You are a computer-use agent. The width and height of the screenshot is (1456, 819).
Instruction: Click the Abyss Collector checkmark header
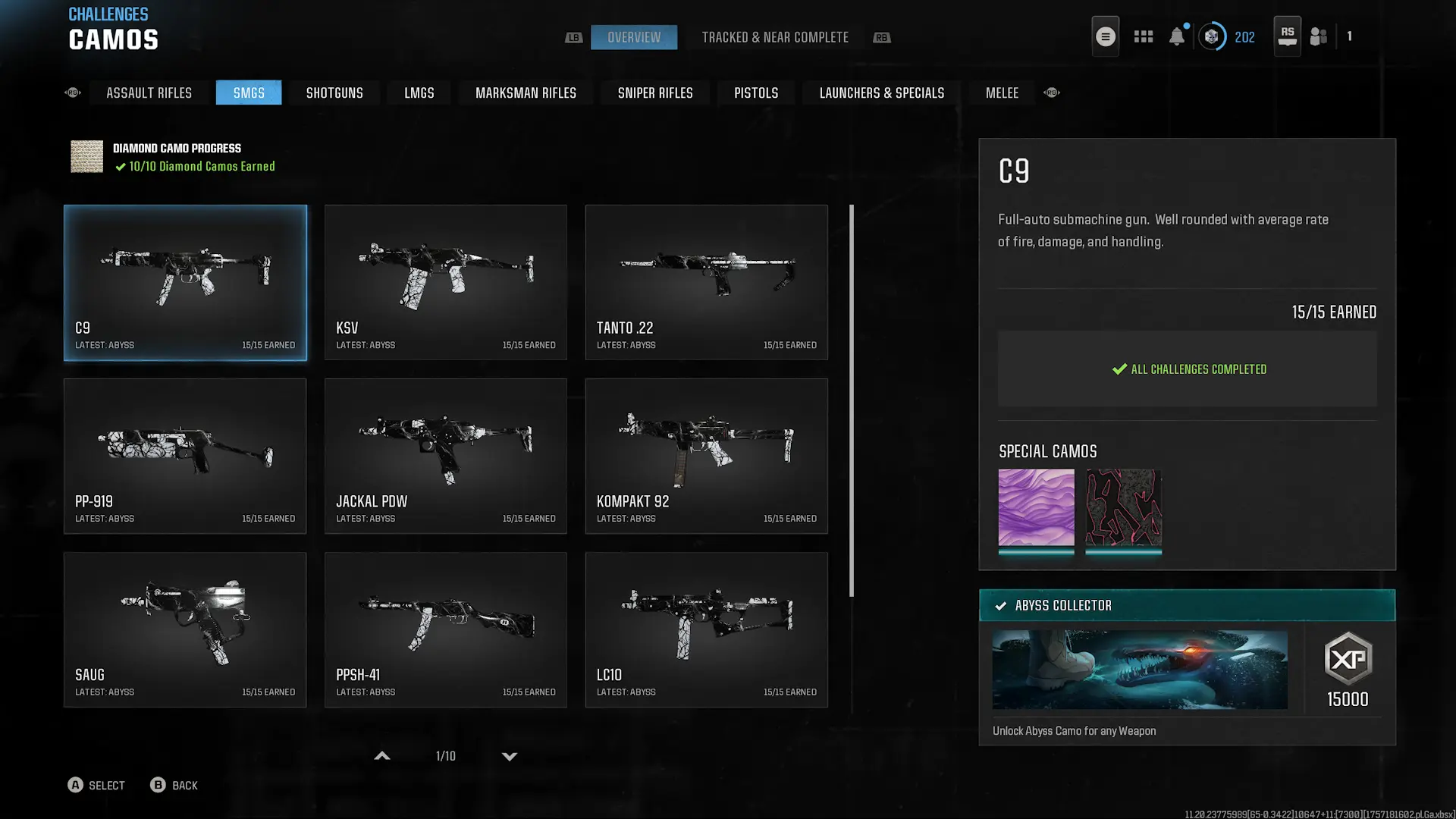coord(1187,605)
